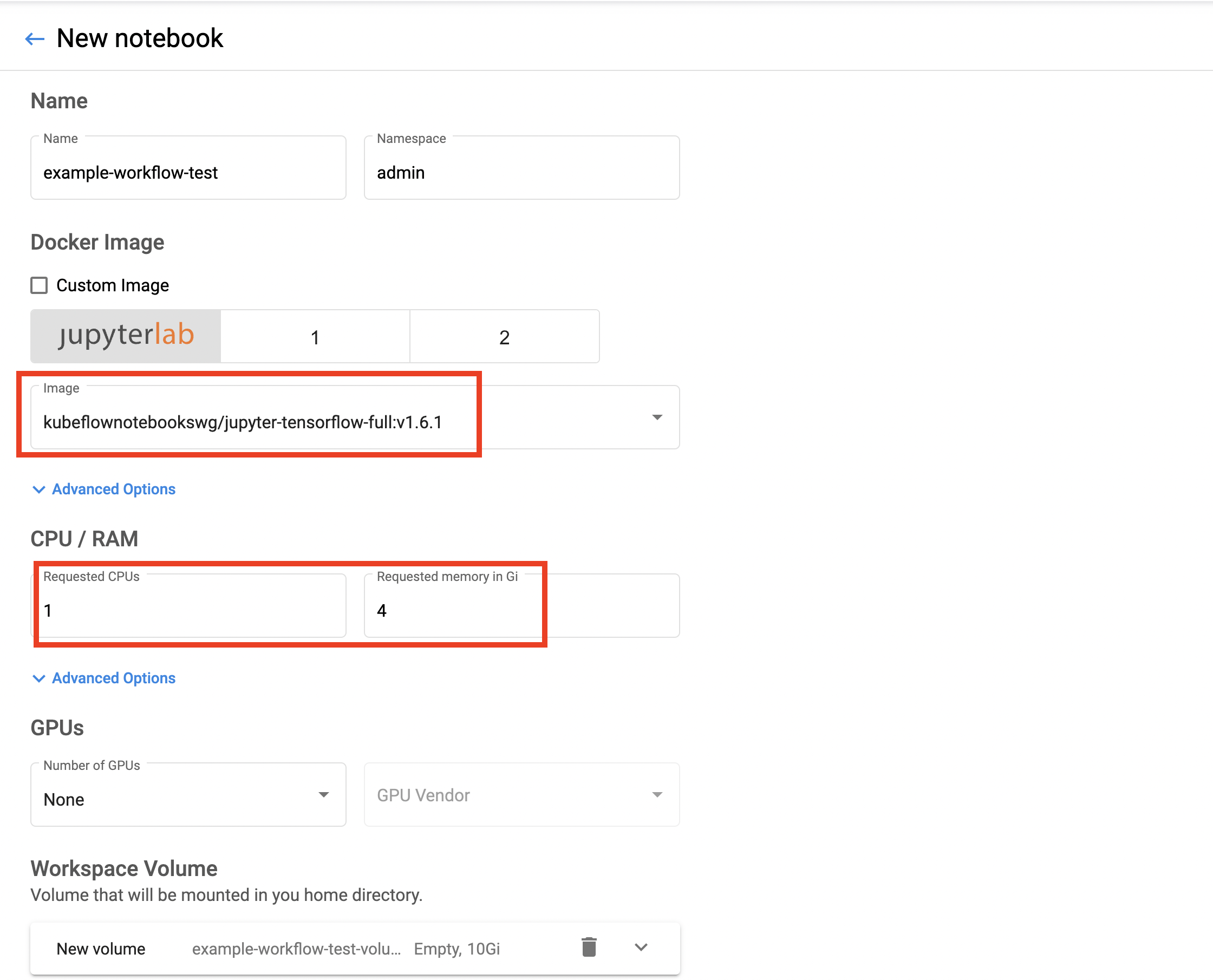Select server type option 1

coord(315,337)
